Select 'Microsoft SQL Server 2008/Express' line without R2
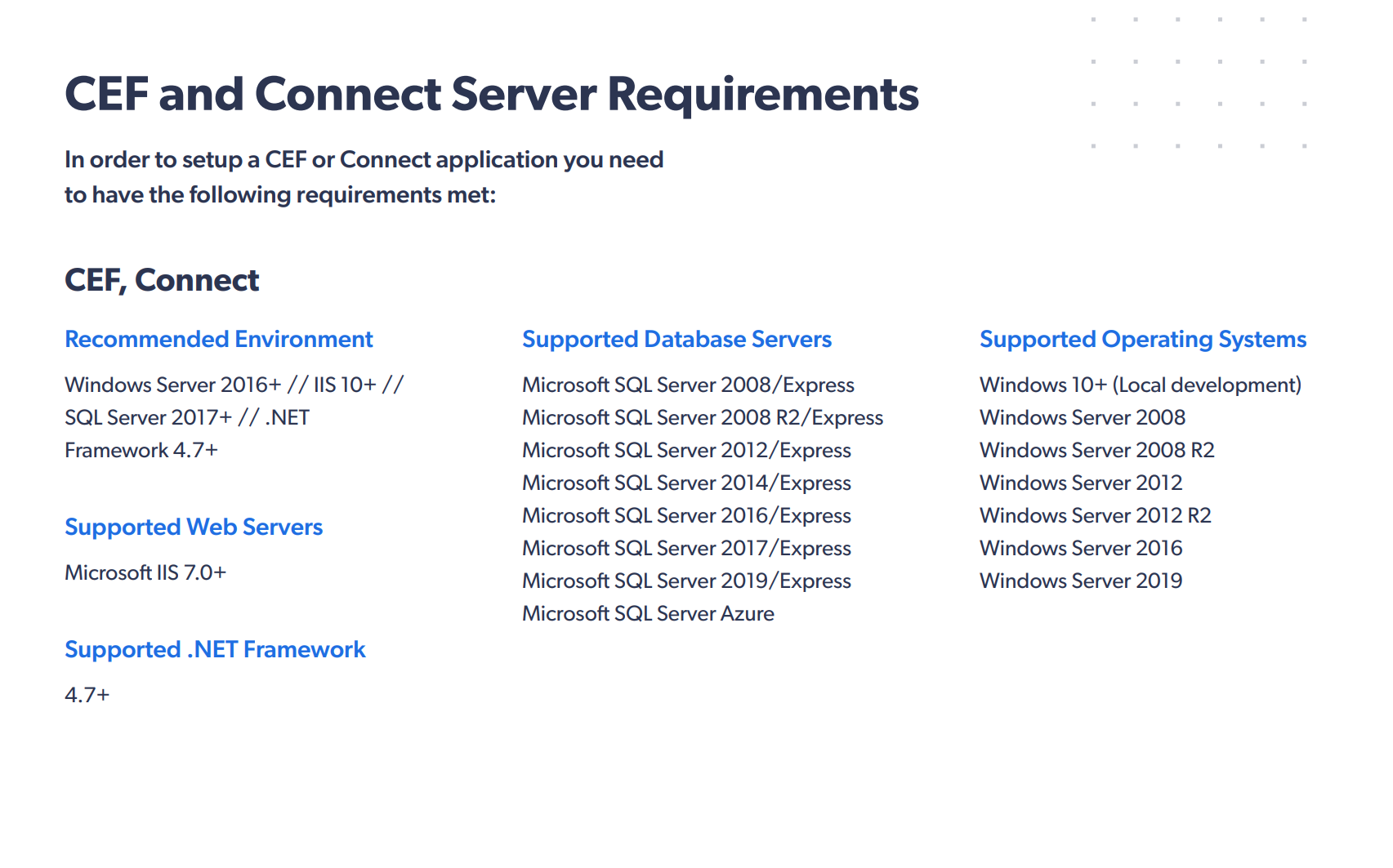The width and height of the screenshot is (1393, 868). click(688, 385)
